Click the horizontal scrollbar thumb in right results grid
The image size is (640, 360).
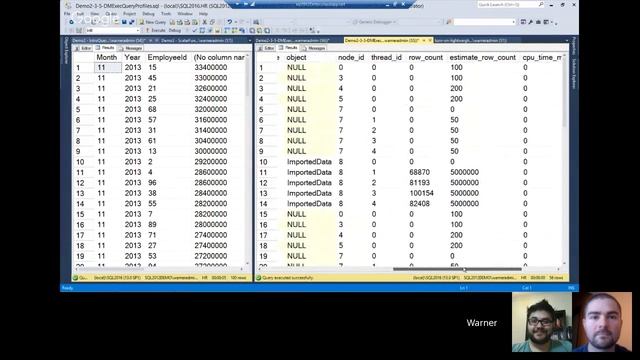coord(457,269)
